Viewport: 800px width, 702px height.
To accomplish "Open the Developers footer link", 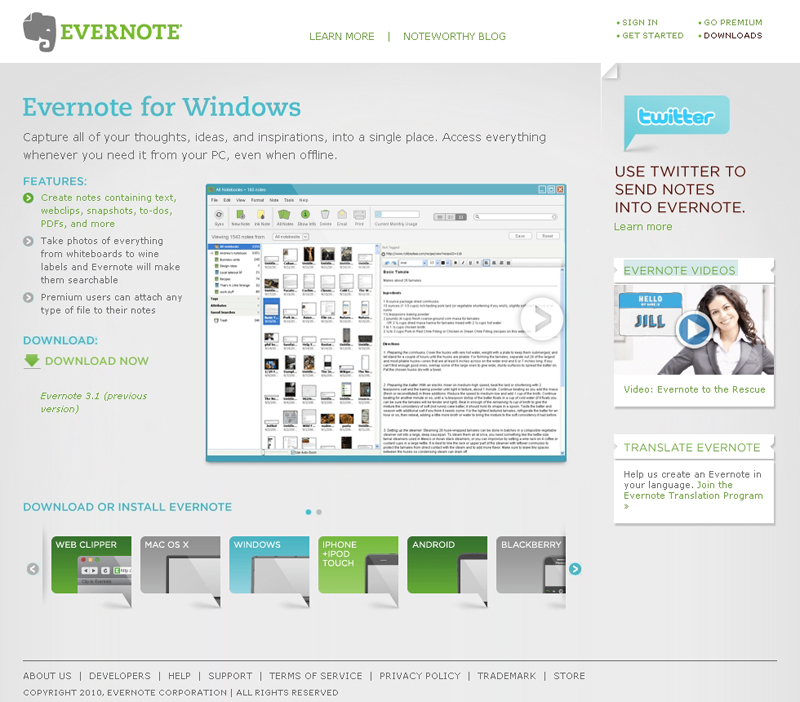I will [x=120, y=675].
